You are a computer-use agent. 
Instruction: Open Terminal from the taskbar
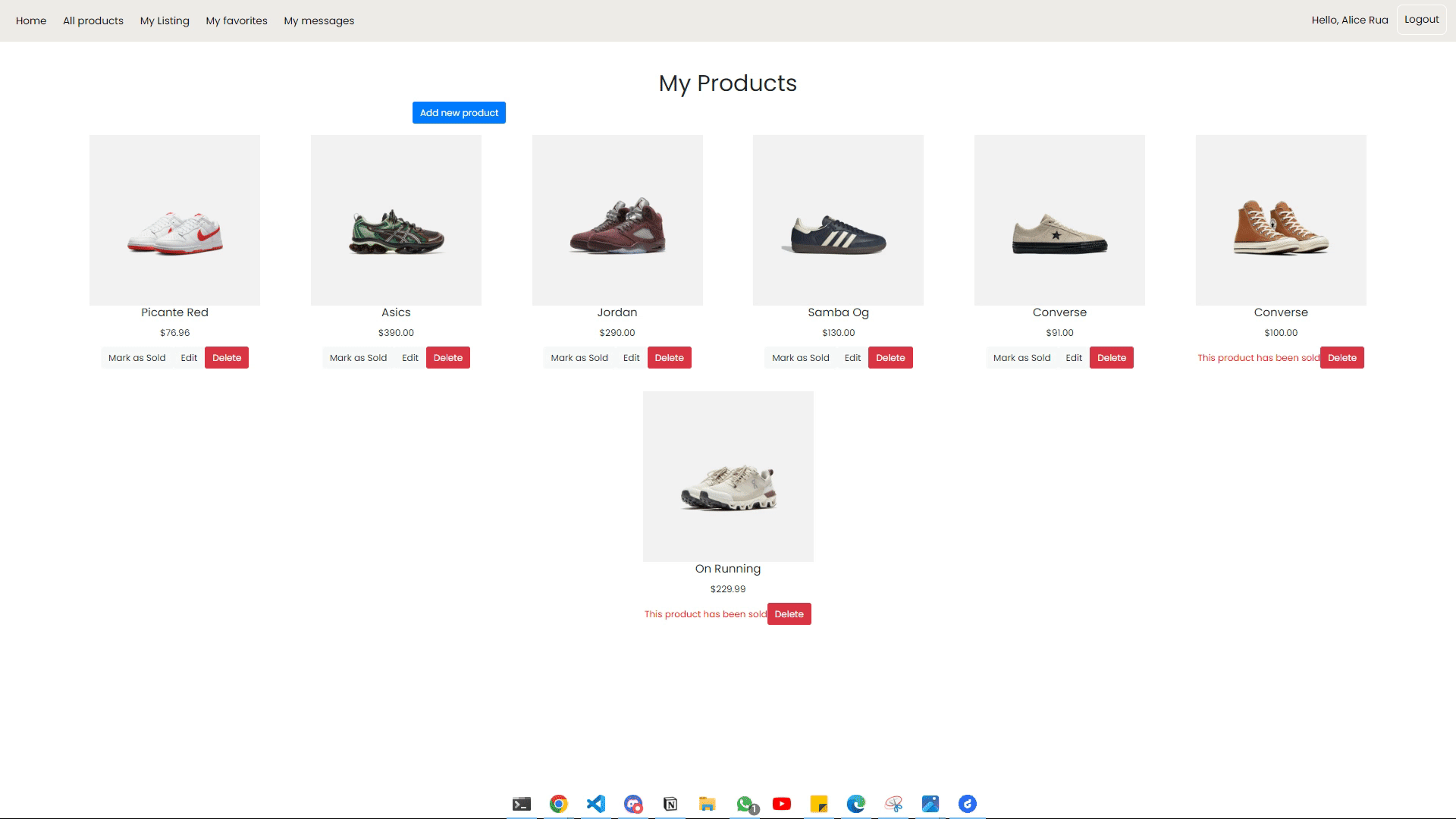522,804
